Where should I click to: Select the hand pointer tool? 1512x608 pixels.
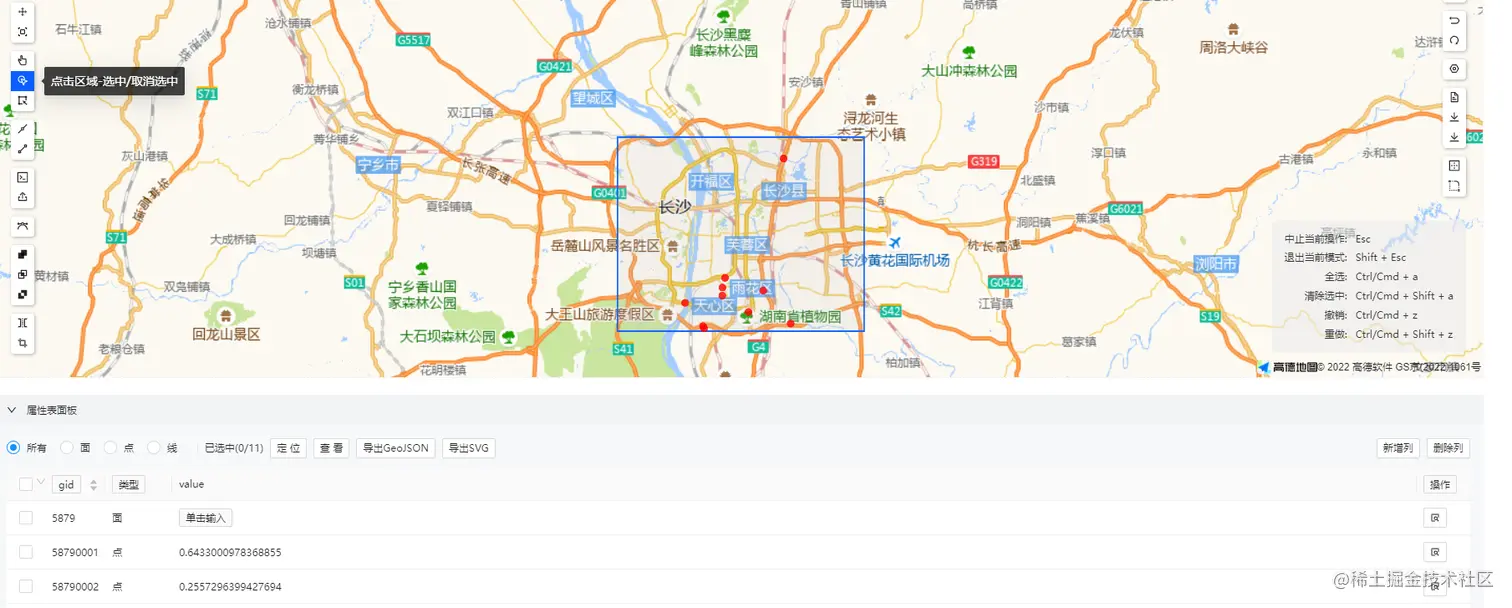pos(22,61)
